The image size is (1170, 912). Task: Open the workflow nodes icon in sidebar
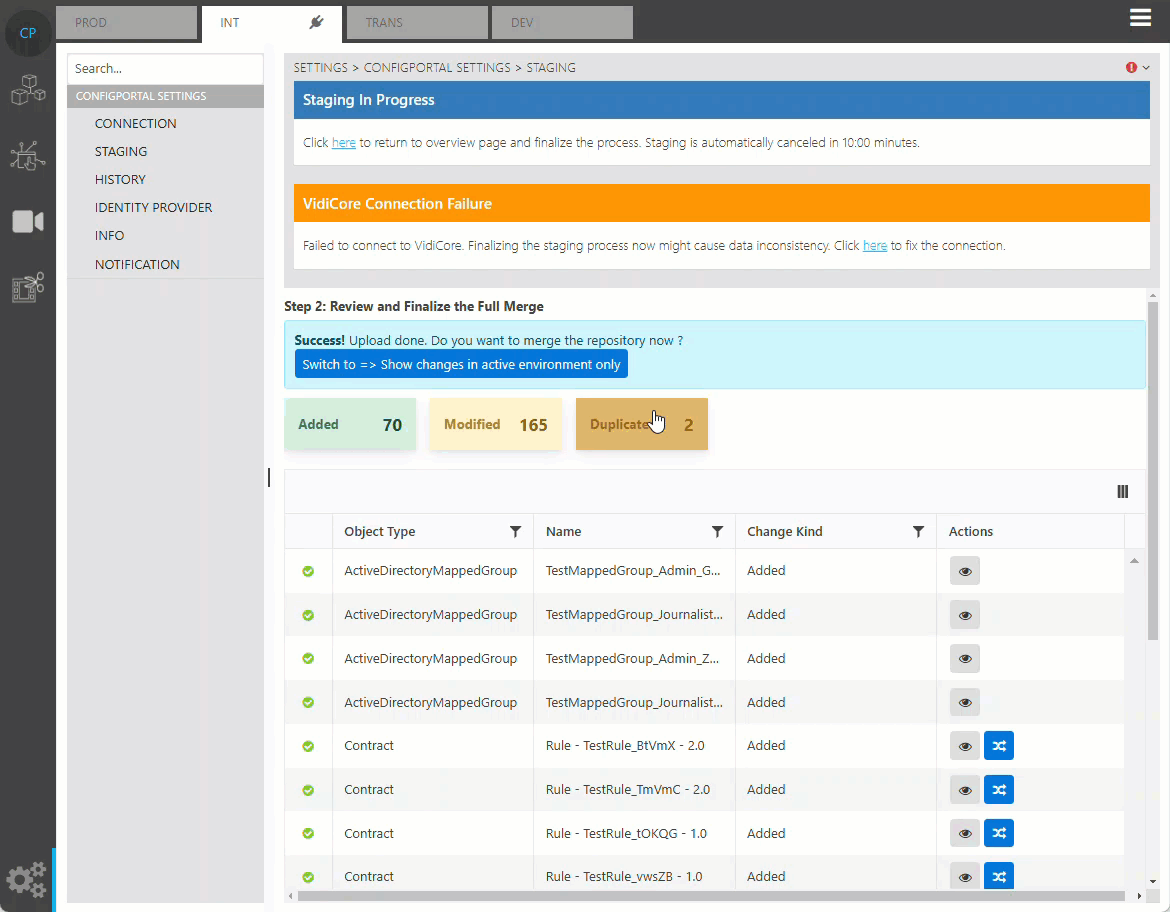(x=28, y=155)
